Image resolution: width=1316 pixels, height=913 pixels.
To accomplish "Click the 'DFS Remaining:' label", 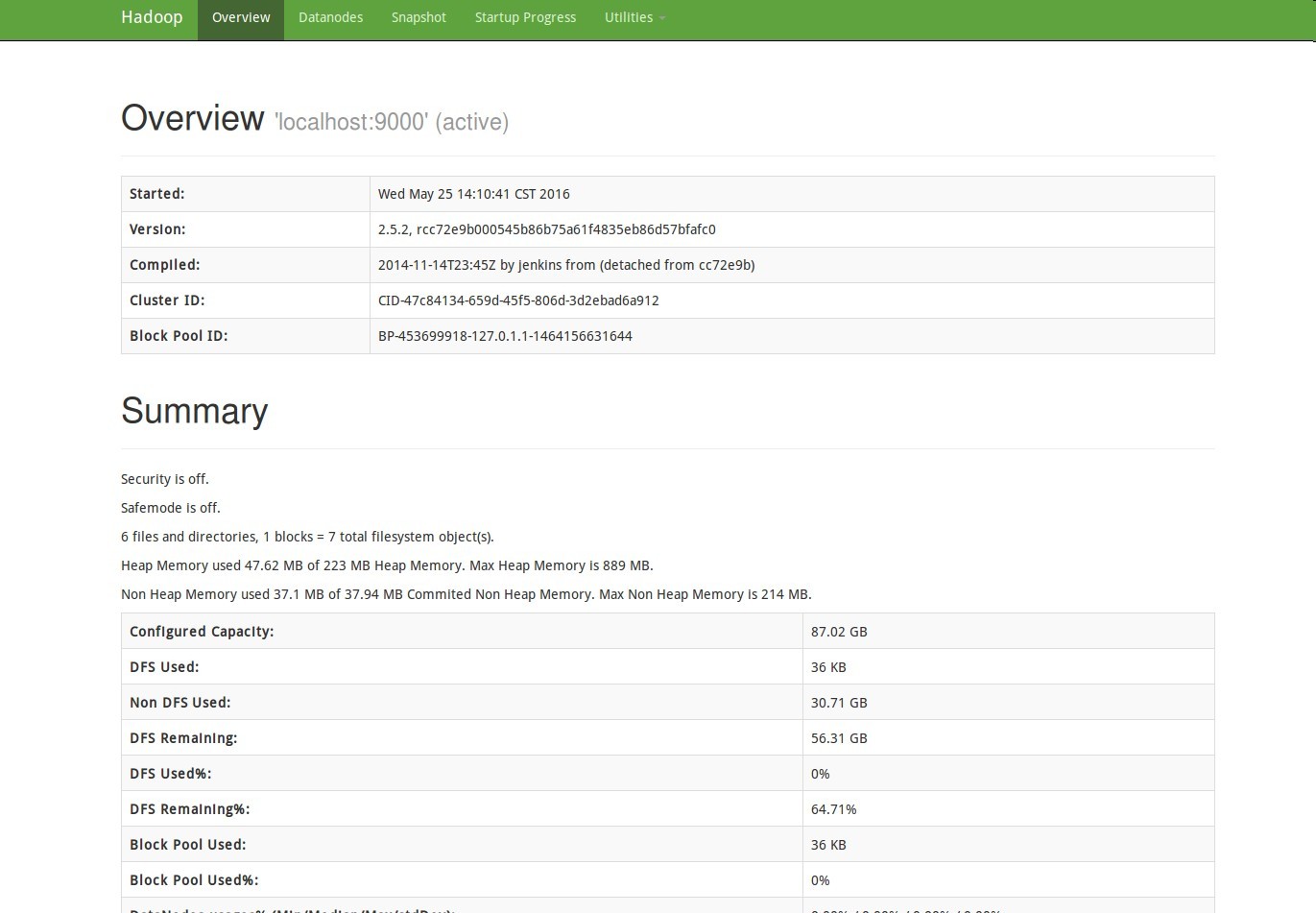I will click(x=183, y=738).
